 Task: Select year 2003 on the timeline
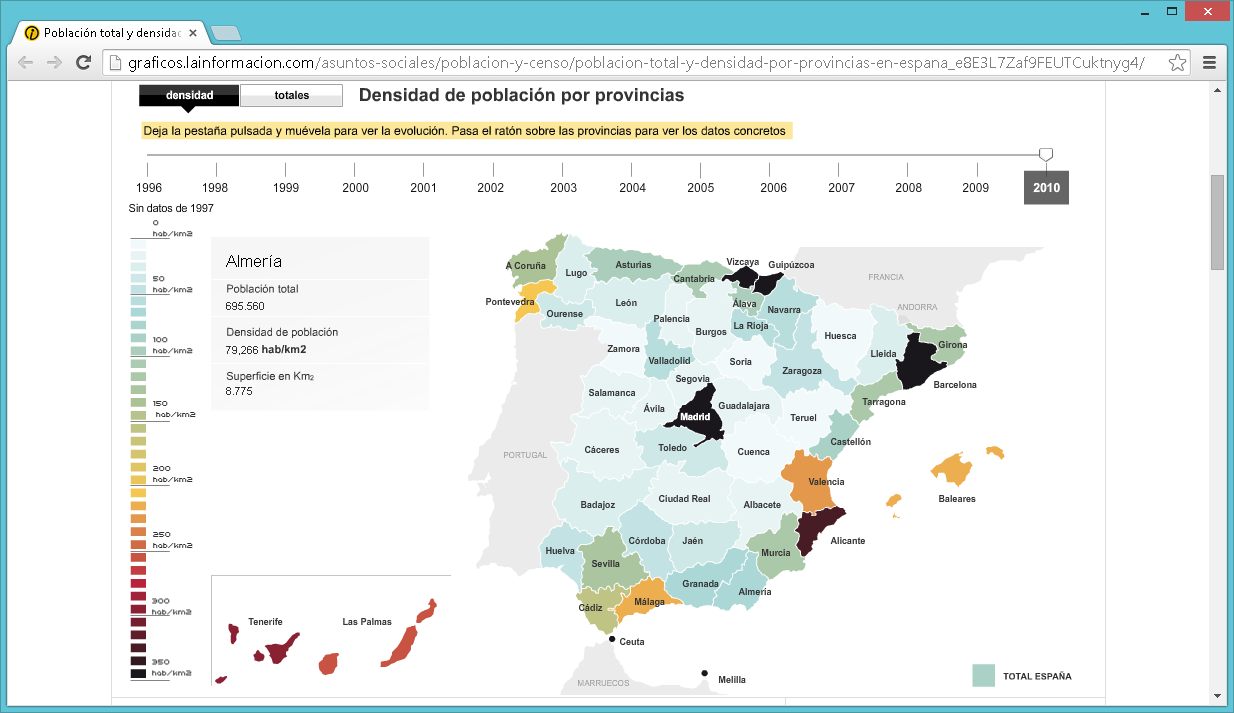coord(563,187)
